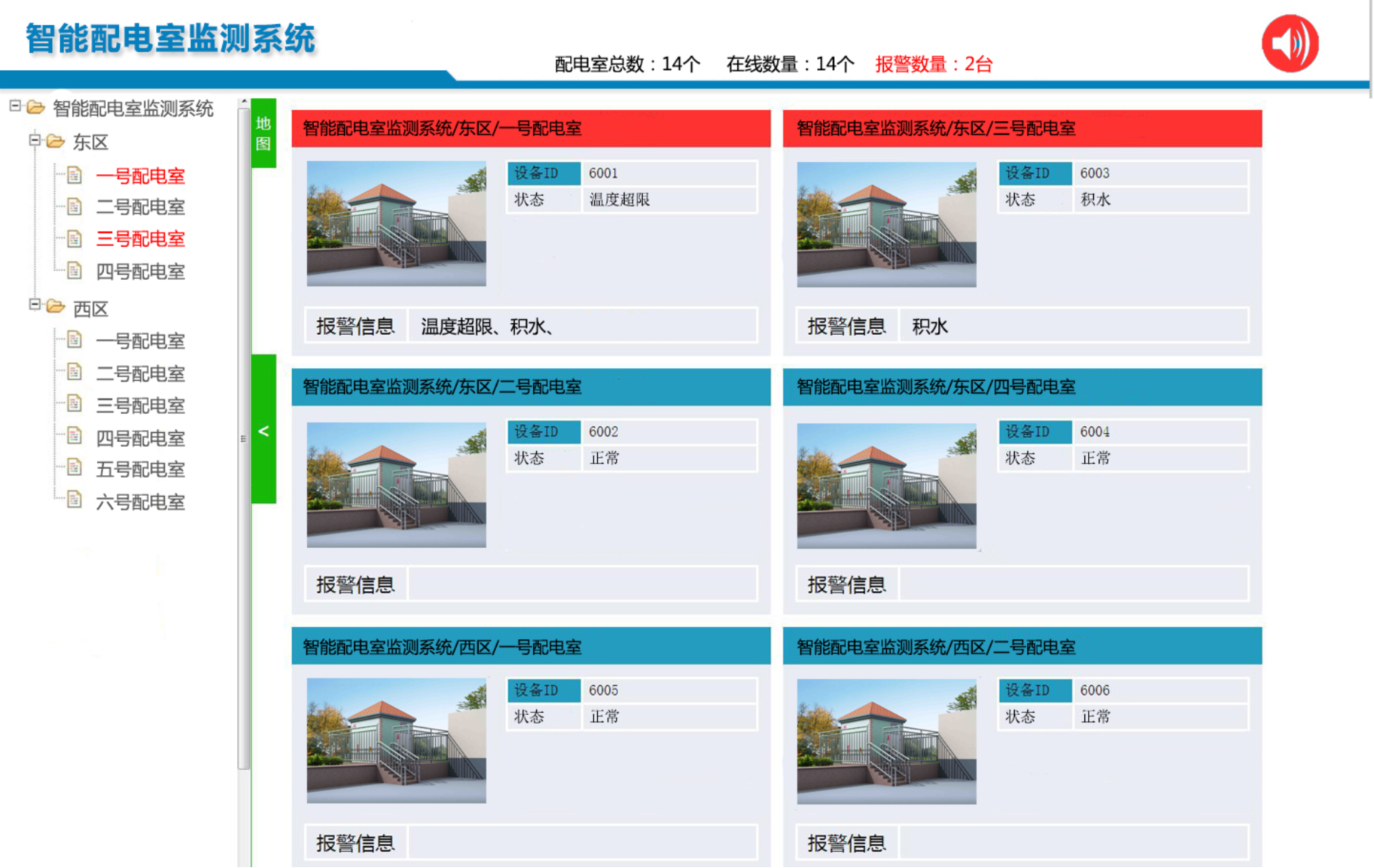
Task: Click the 东区 folder icon
Action: pyautogui.click(x=55, y=142)
